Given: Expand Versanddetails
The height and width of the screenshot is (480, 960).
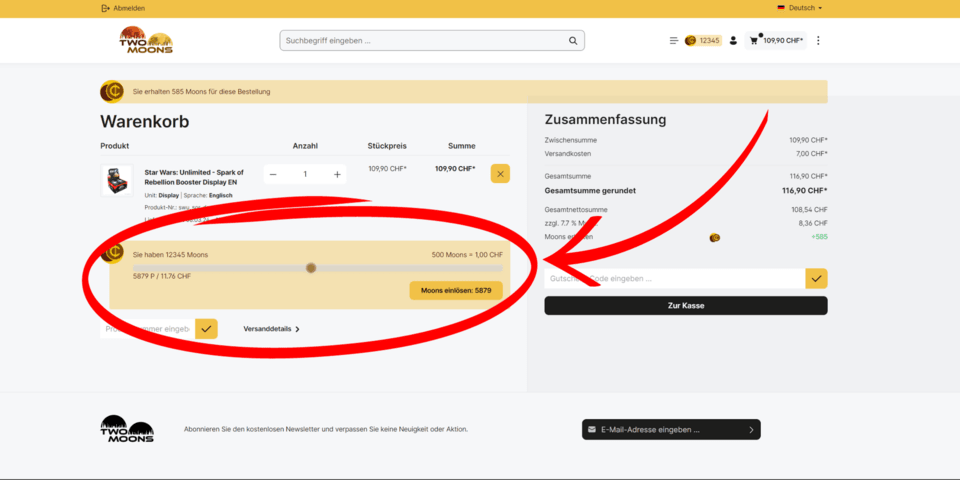Looking at the screenshot, I should click(271, 329).
